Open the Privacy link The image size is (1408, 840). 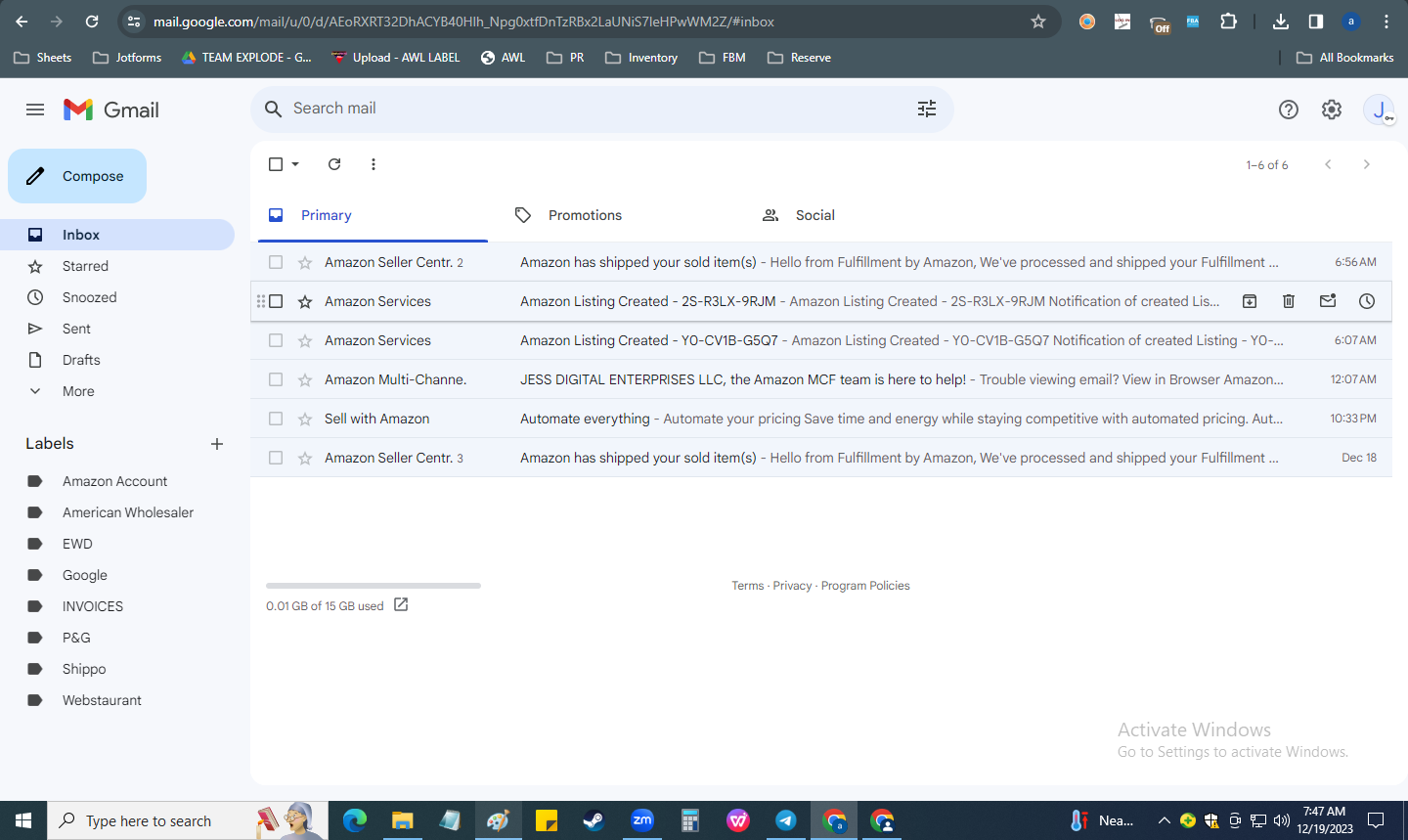tap(792, 586)
